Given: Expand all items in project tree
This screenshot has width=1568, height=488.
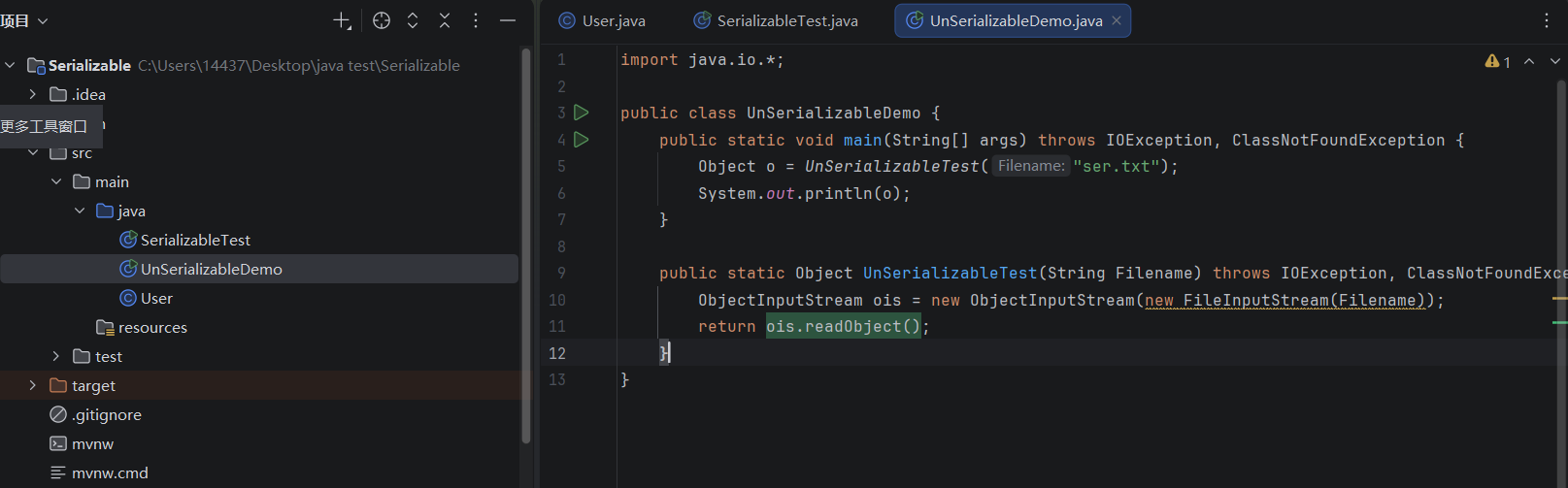Looking at the screenshot, I should (x=413, y=20).
